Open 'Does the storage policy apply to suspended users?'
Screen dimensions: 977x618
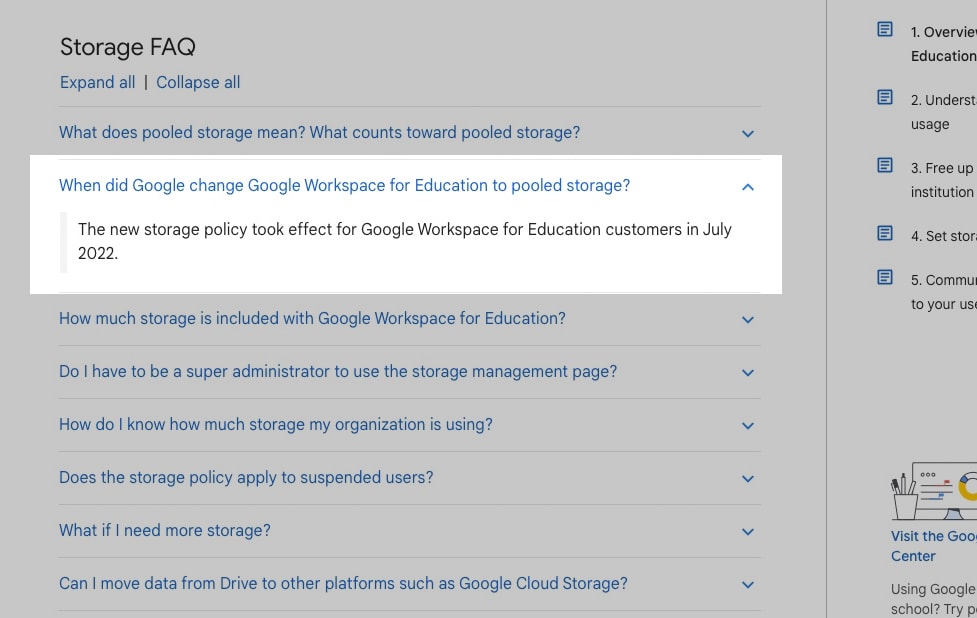pos(246,477)
